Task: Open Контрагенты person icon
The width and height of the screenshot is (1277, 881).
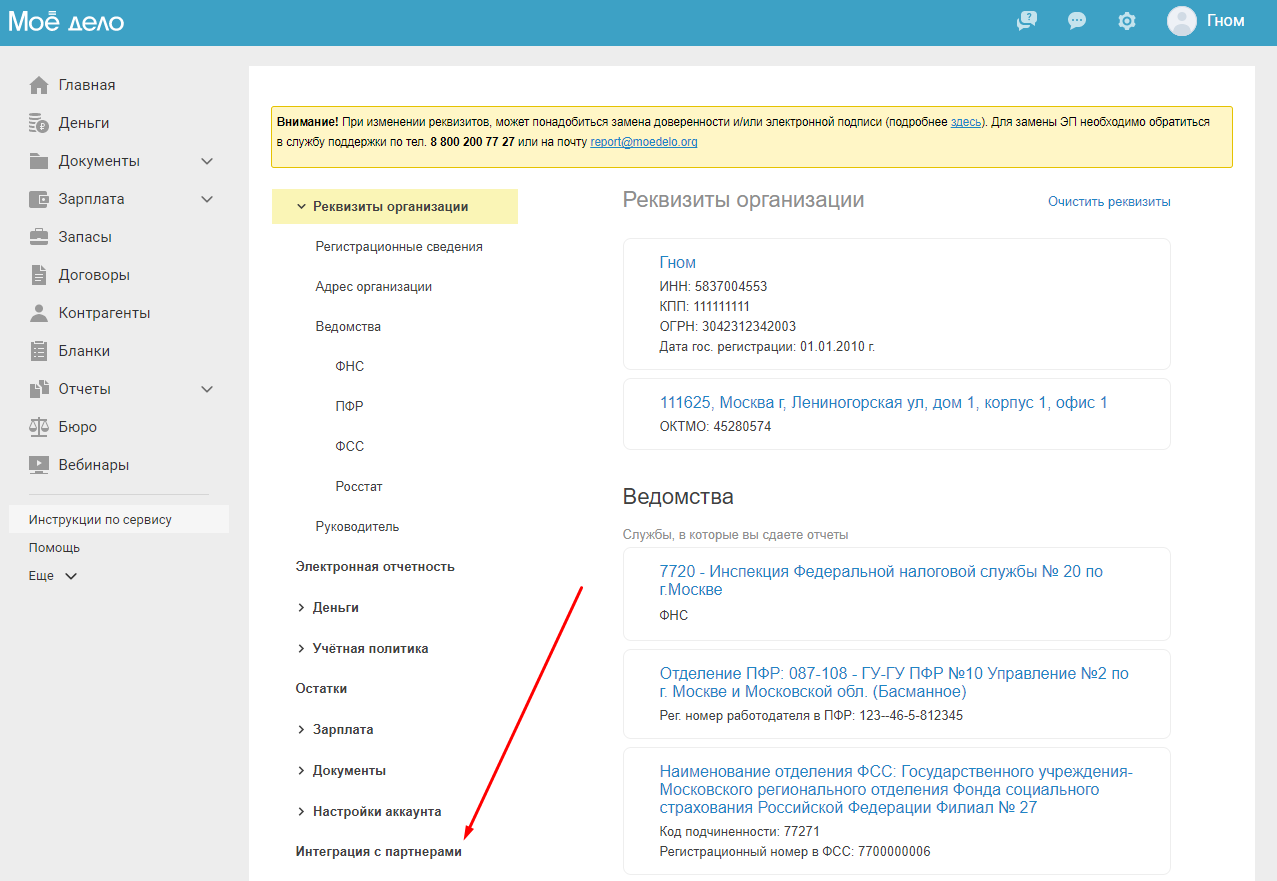Action: click(x=39, y=313)
